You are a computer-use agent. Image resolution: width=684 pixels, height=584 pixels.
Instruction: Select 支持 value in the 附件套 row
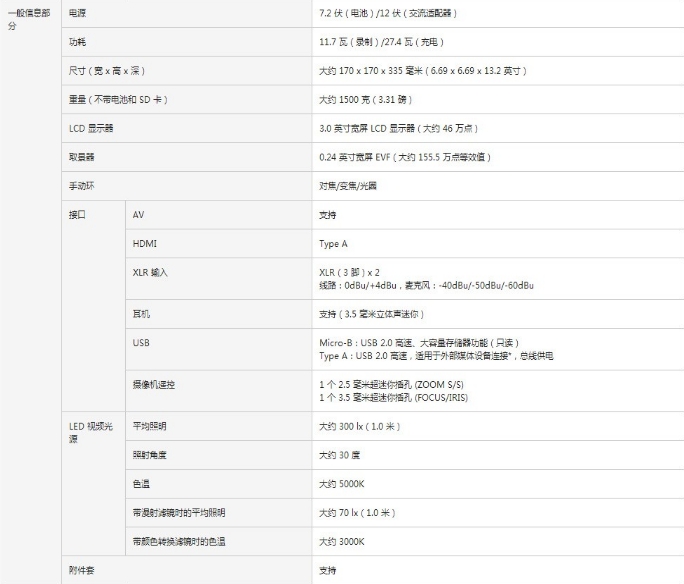click(328, 570)
